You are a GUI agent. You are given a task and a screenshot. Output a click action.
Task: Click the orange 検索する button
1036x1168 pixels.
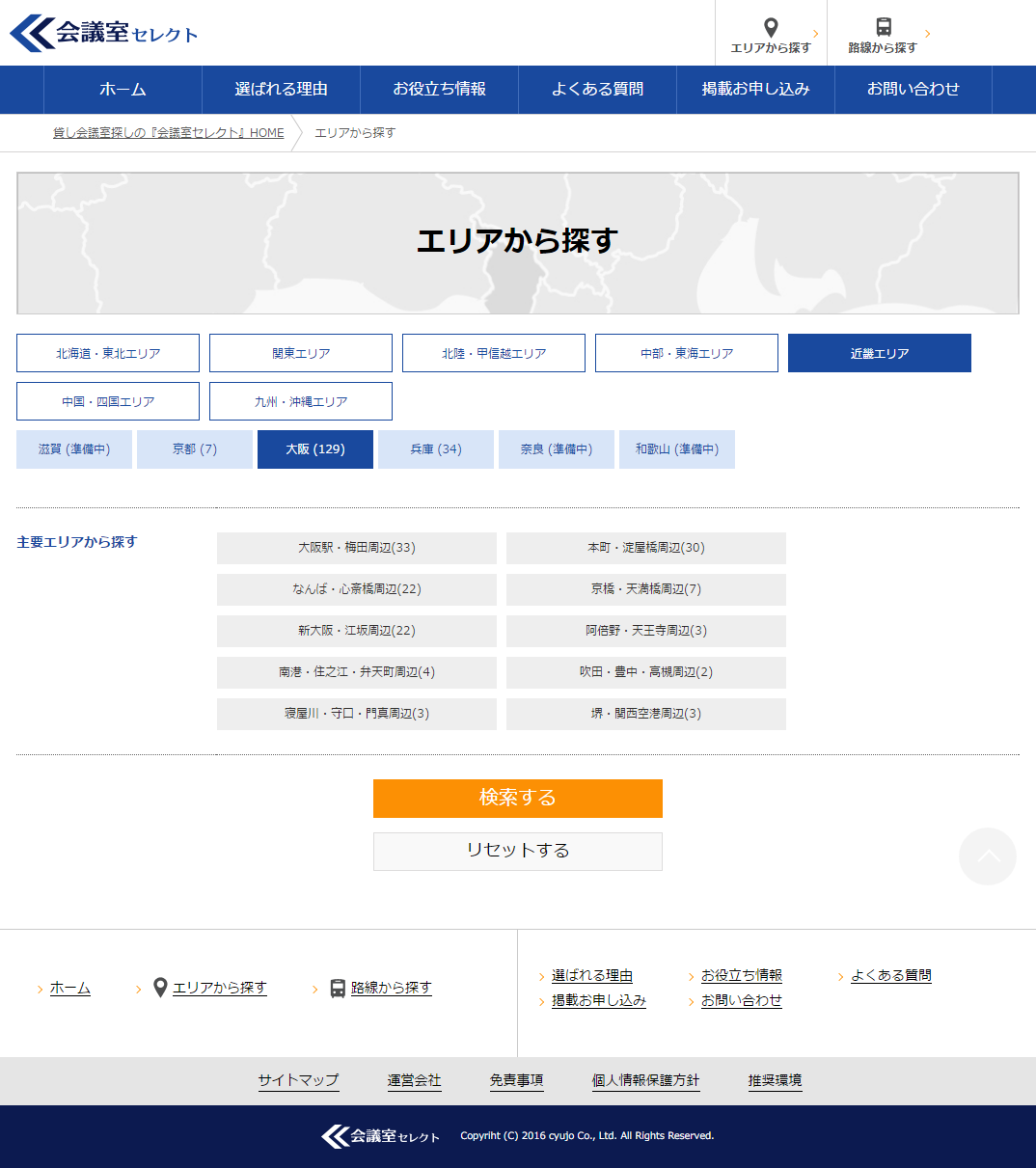tap(518, 799)
